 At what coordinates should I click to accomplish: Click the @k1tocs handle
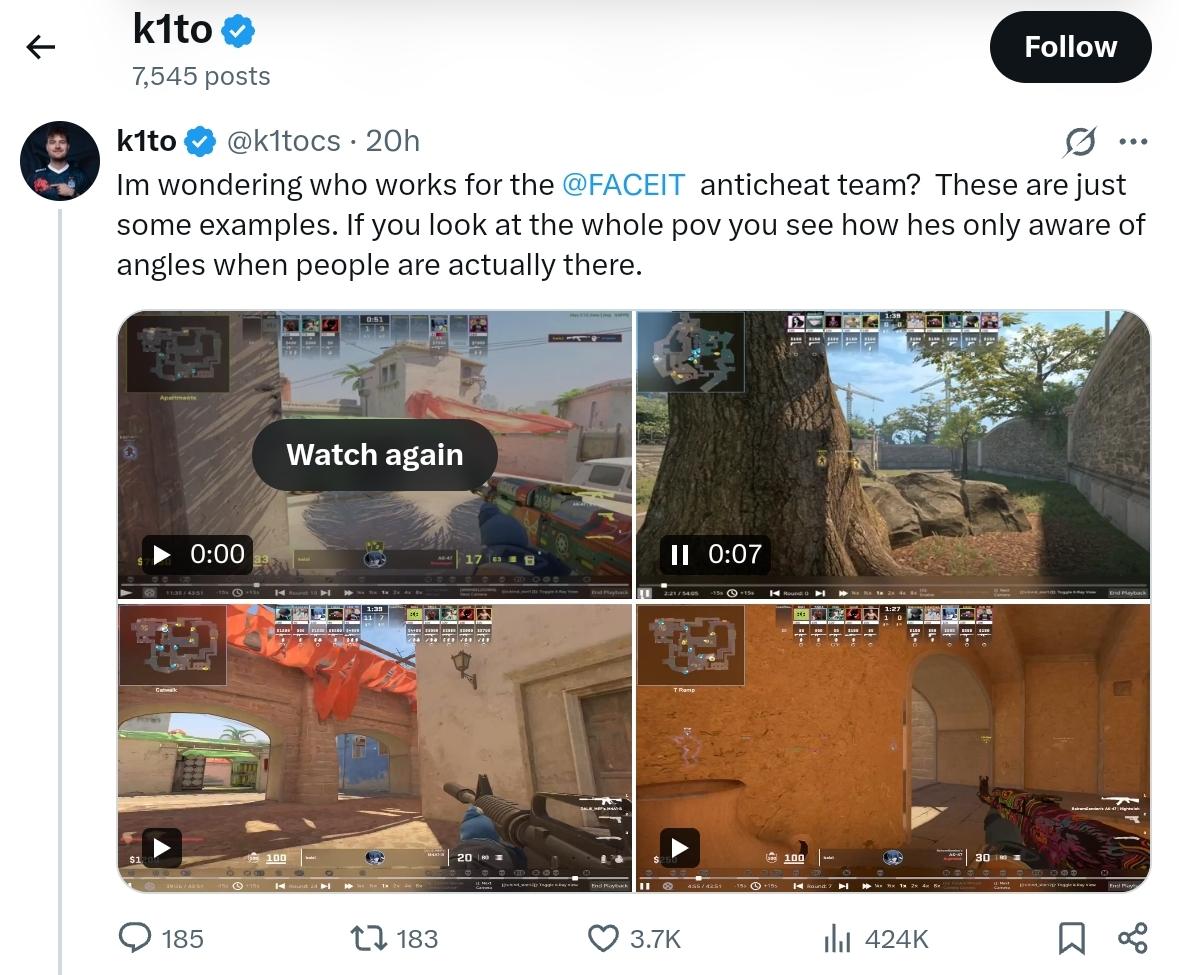pyautogui.click(x=283, y=141)
